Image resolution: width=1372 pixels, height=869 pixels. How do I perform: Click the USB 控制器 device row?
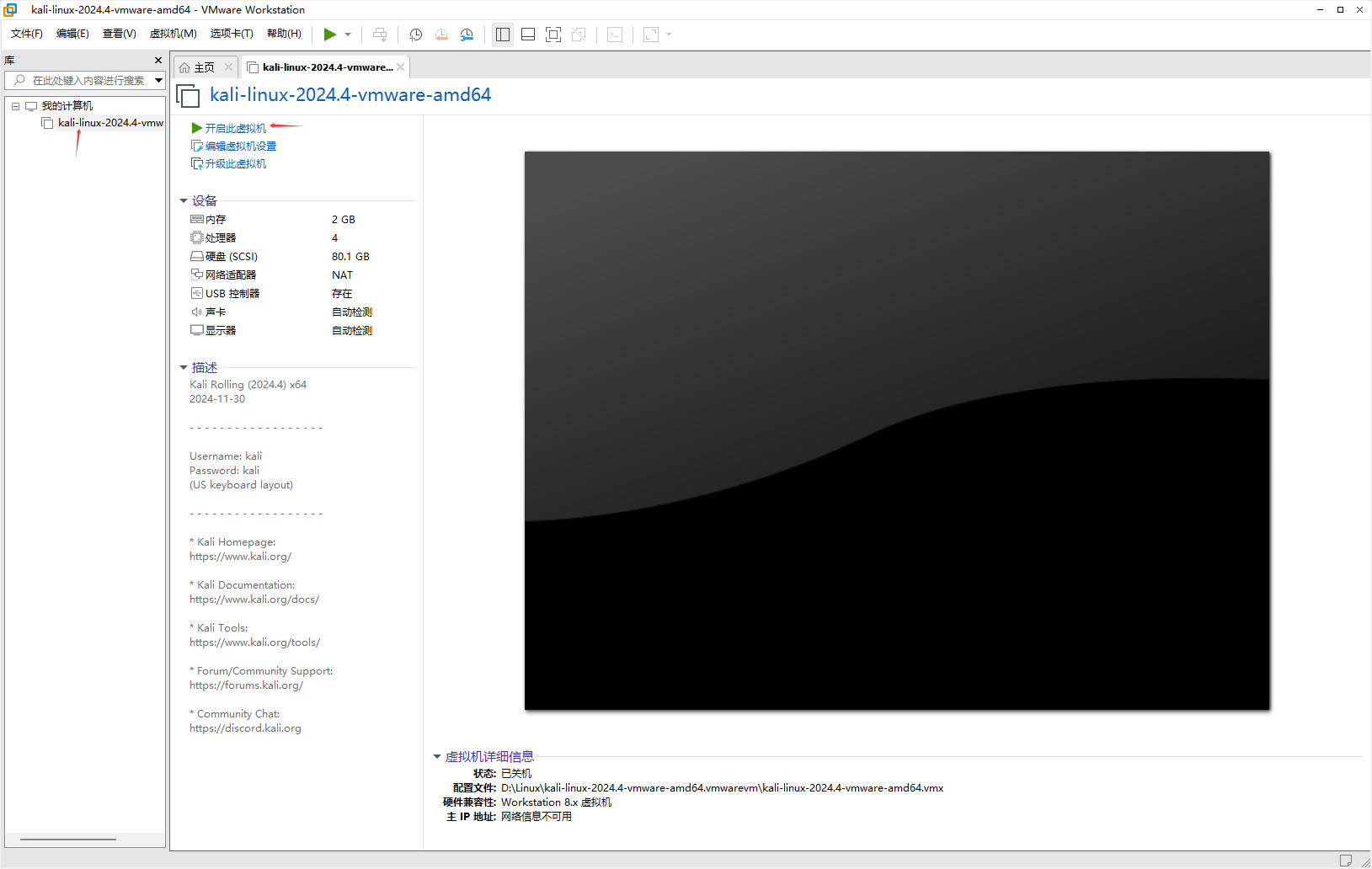pyautogui.click(x=303, y=293)
